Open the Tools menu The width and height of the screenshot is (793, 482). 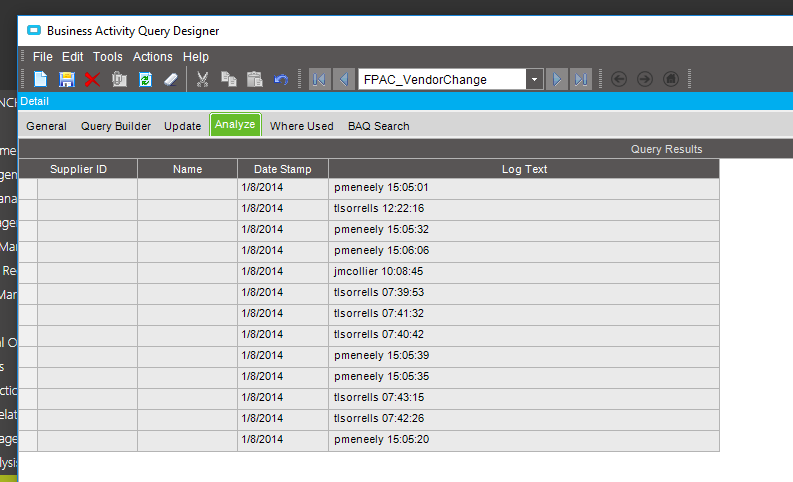click(x=107, y=57)
